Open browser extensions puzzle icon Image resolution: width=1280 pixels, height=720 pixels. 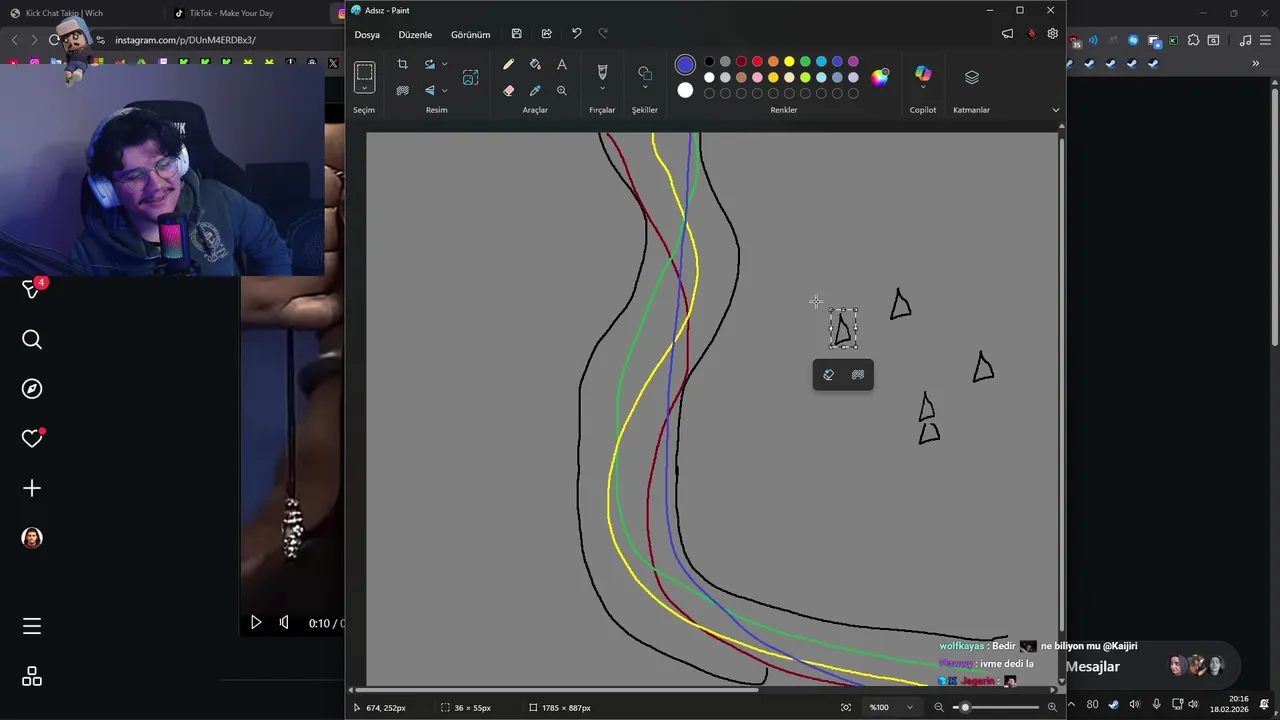[1193, 40]
